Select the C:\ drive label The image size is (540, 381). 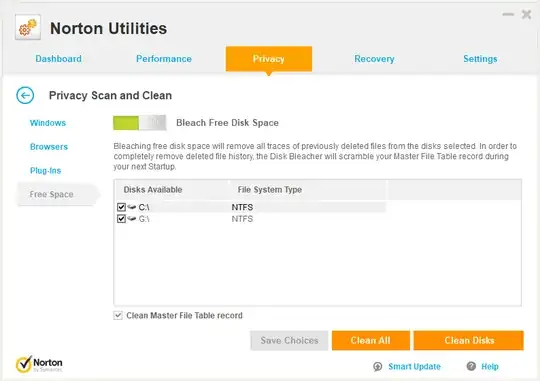[144, 207]
